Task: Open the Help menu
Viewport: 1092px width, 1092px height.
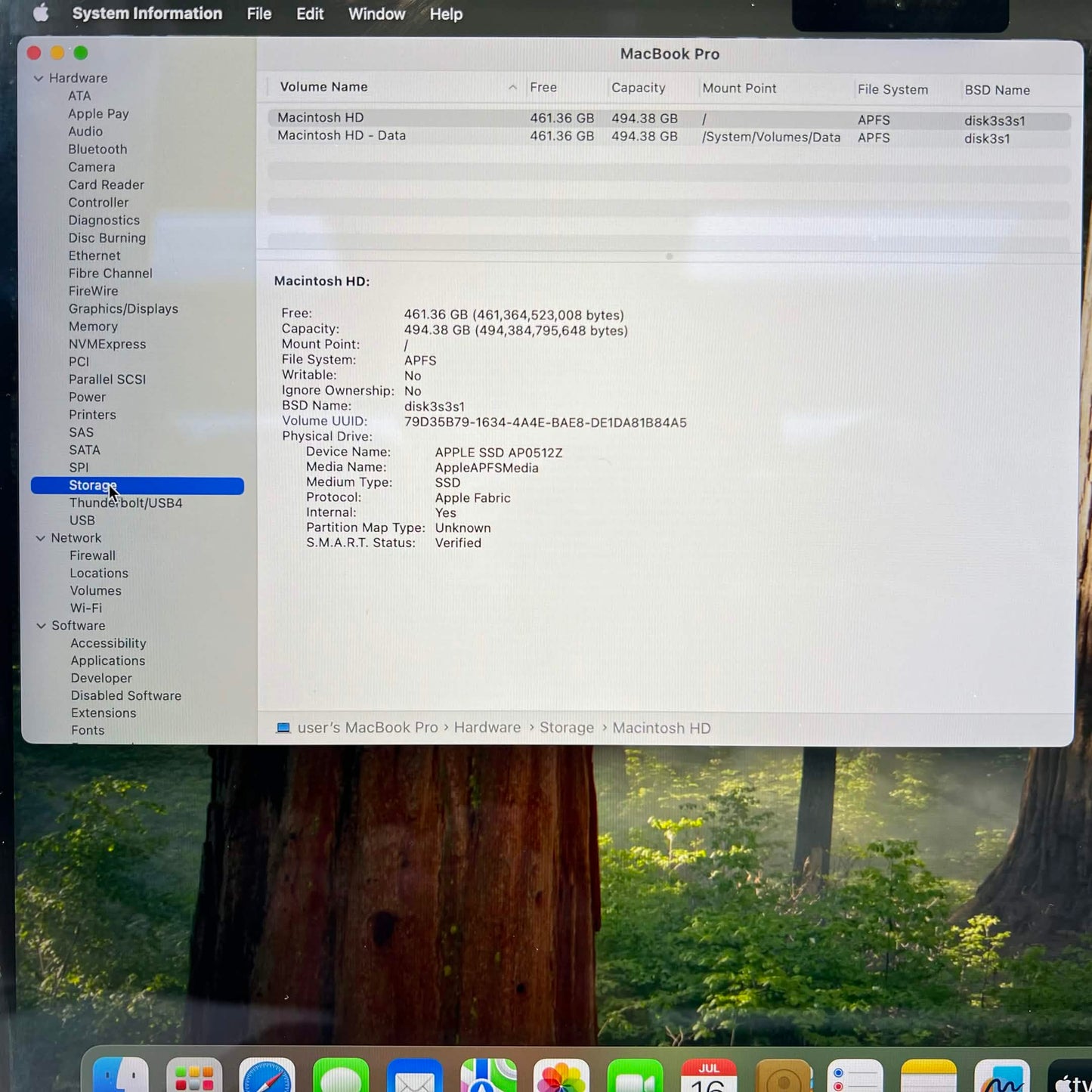Action: click(446, 14)
